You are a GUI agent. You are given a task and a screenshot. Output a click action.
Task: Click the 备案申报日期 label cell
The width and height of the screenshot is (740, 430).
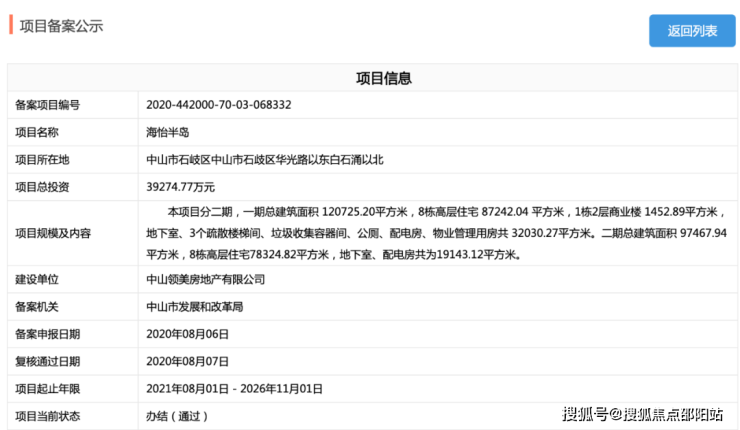(73, 334)
